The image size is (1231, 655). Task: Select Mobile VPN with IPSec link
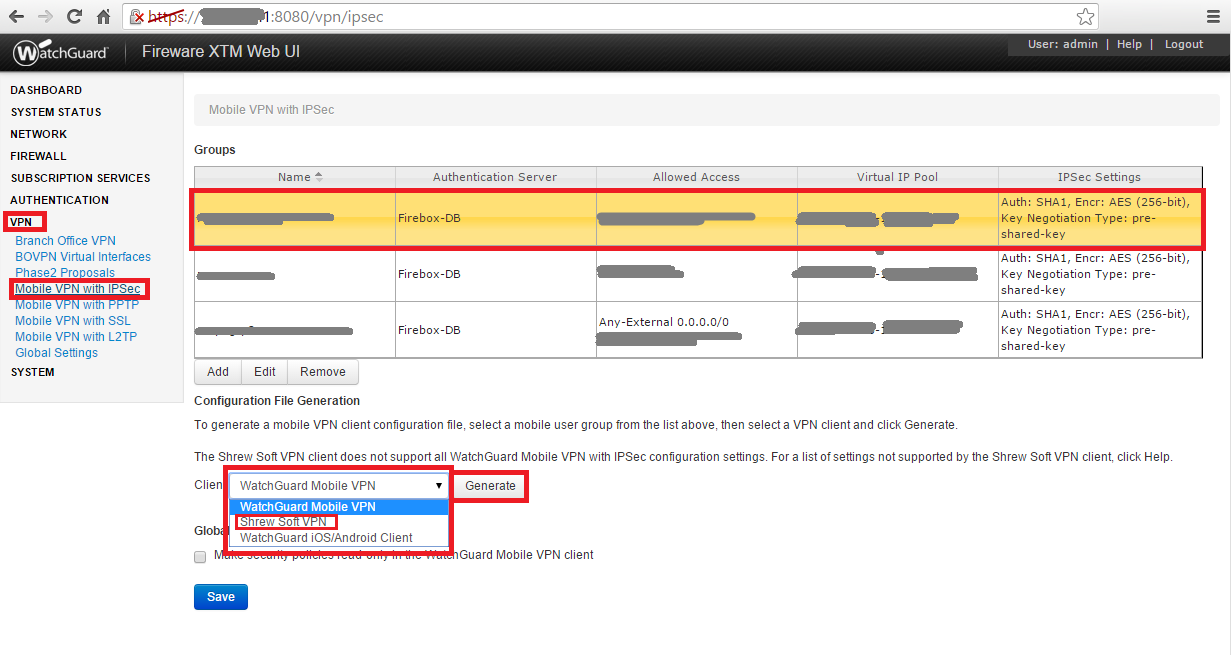pos(79,289)
